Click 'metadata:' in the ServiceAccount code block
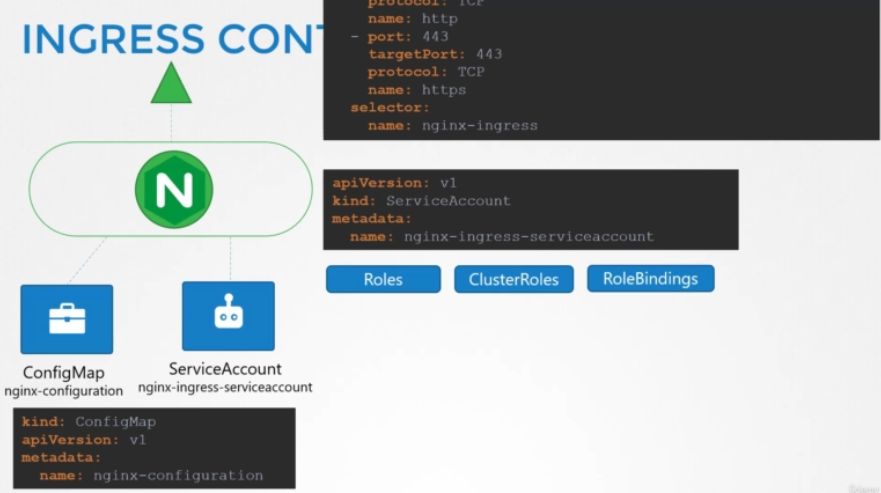The width and height of the screenshot is (881, 493). tap(372, 219)
